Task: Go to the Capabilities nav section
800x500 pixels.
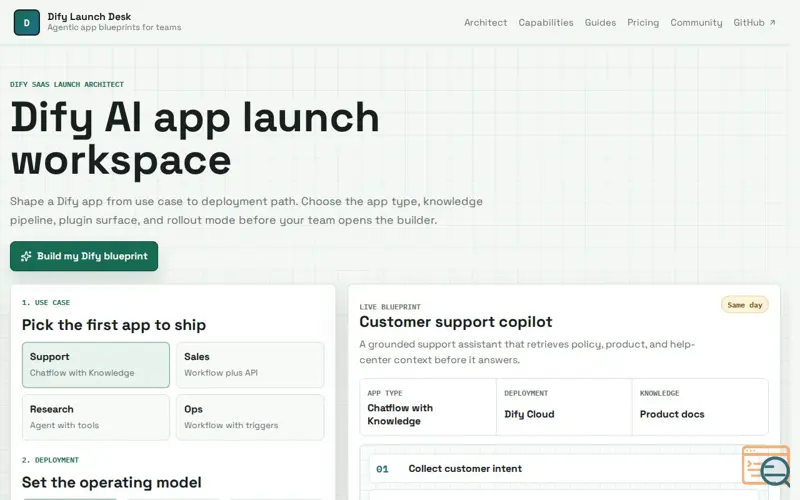Action: pos(545,22)
